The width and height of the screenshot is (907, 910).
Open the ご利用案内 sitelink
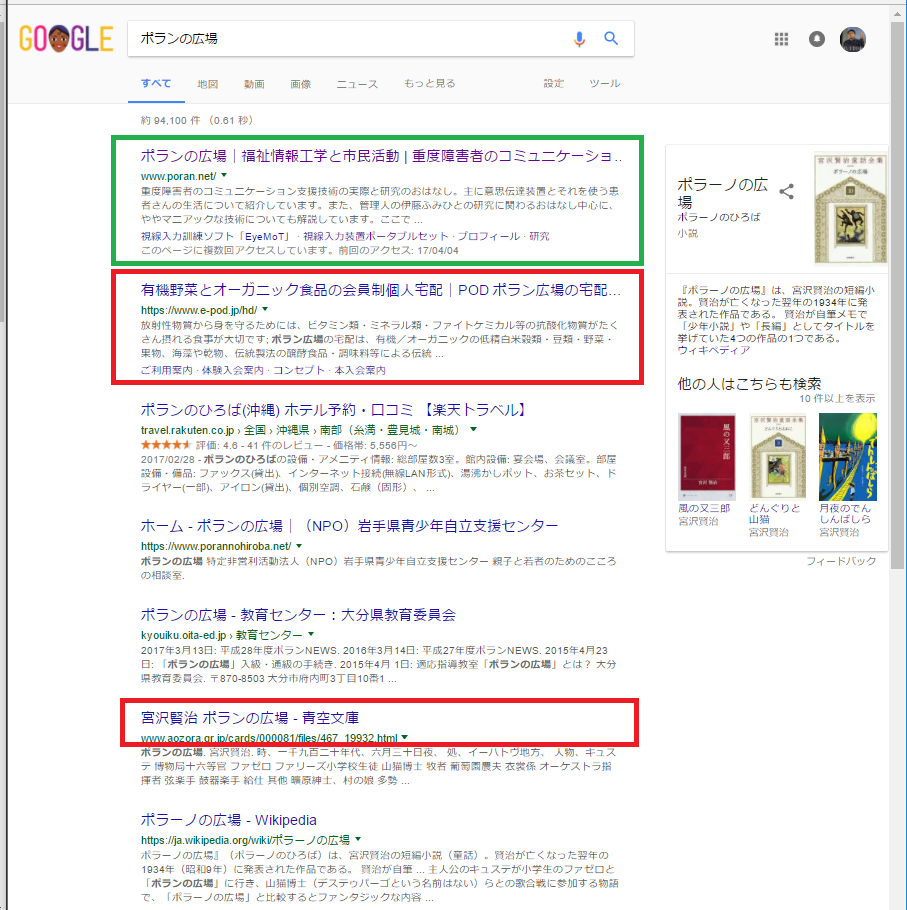pyautogui.click(x=167, y=370)
